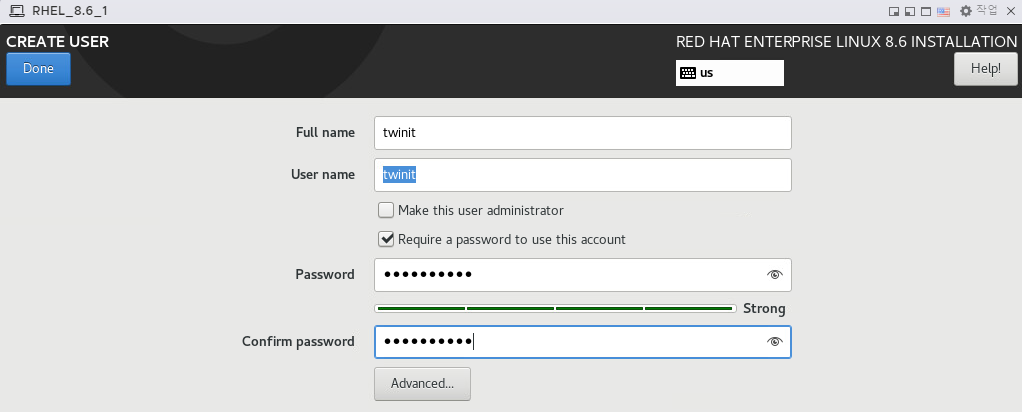
Task: Untick Require a password checkbox
Action: coord(386,239)
